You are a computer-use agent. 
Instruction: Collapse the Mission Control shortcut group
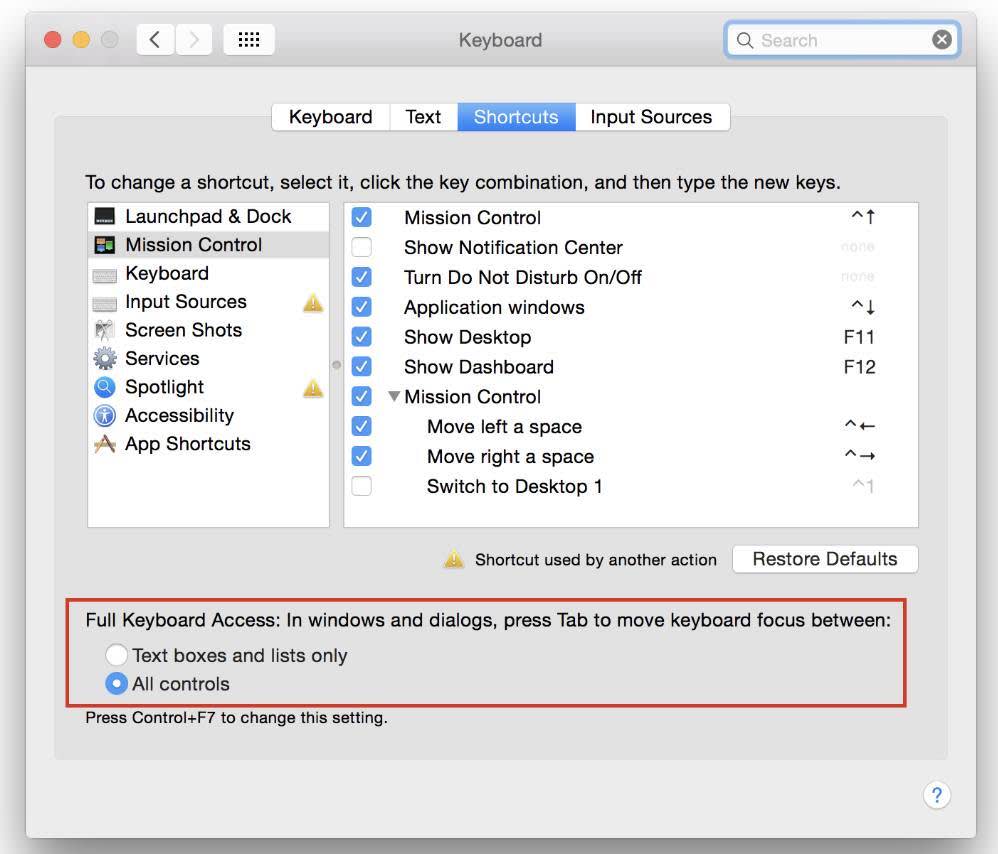(x=393, y=396)
